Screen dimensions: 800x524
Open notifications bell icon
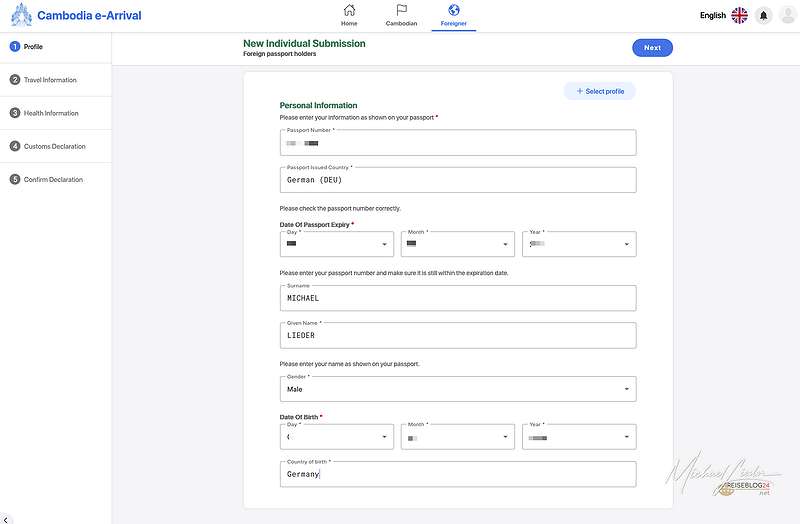tap(764, 15)
